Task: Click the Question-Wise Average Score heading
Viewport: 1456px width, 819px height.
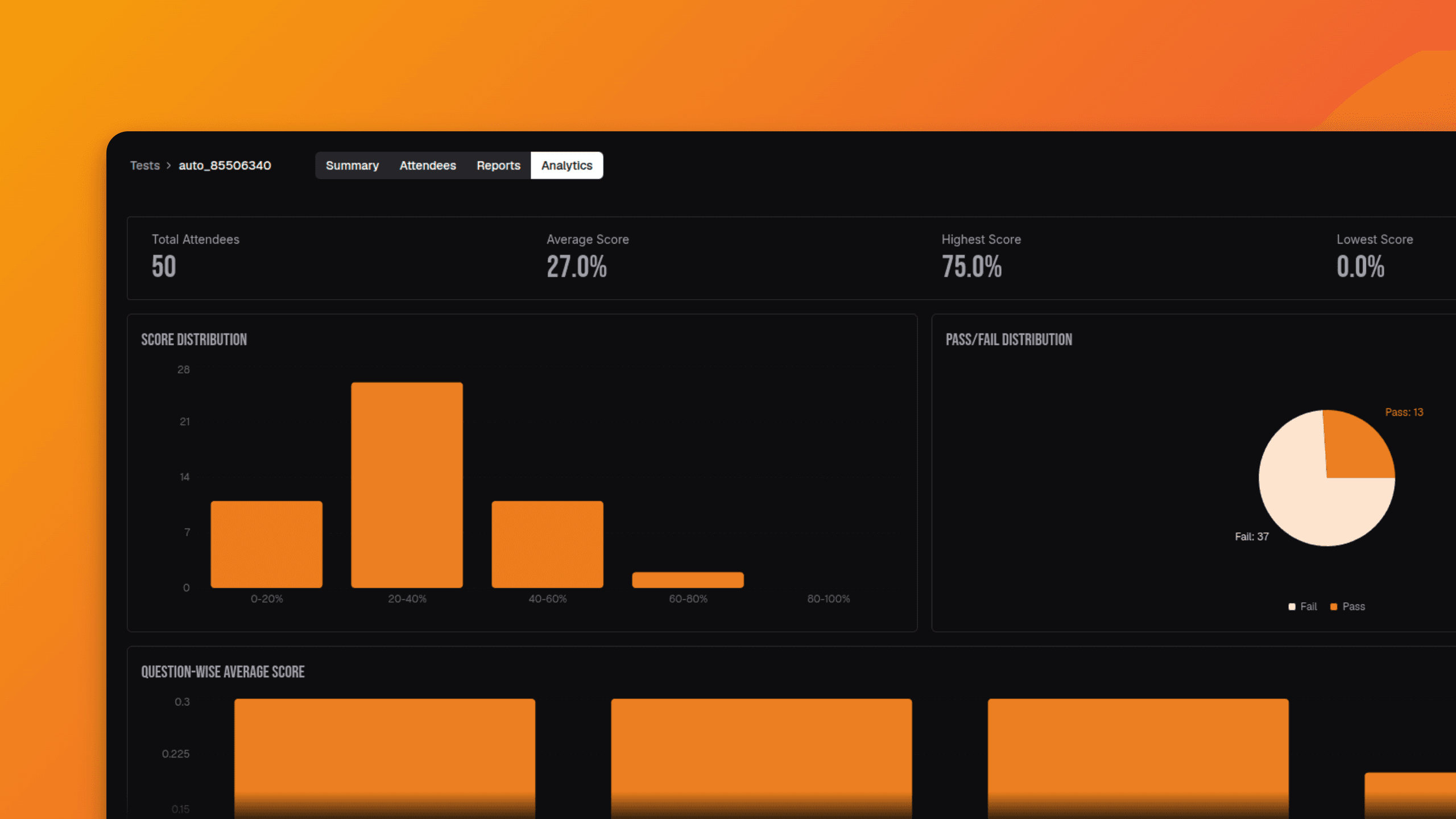Action: tap(223, 672)
